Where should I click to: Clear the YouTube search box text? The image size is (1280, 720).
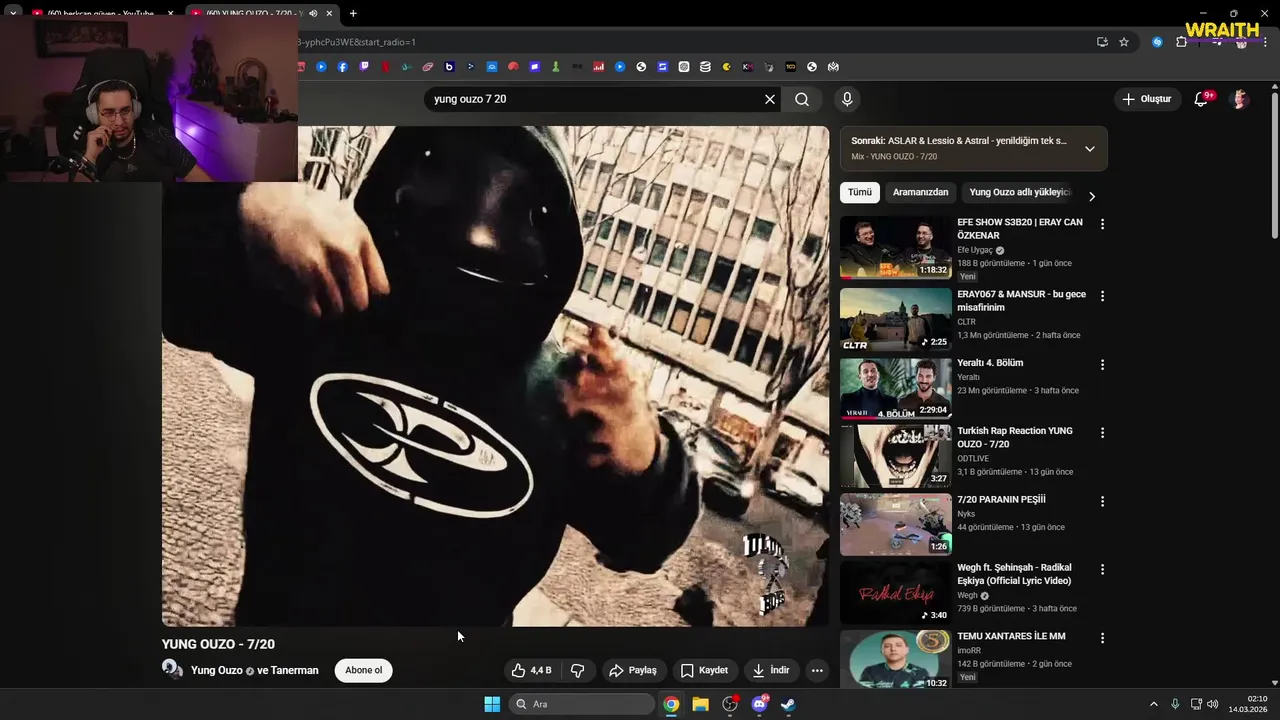770,99
